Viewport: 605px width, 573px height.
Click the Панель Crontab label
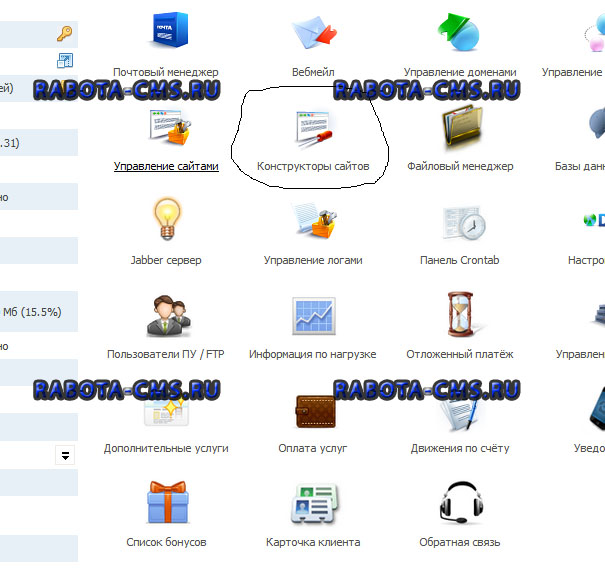(460, 260)
